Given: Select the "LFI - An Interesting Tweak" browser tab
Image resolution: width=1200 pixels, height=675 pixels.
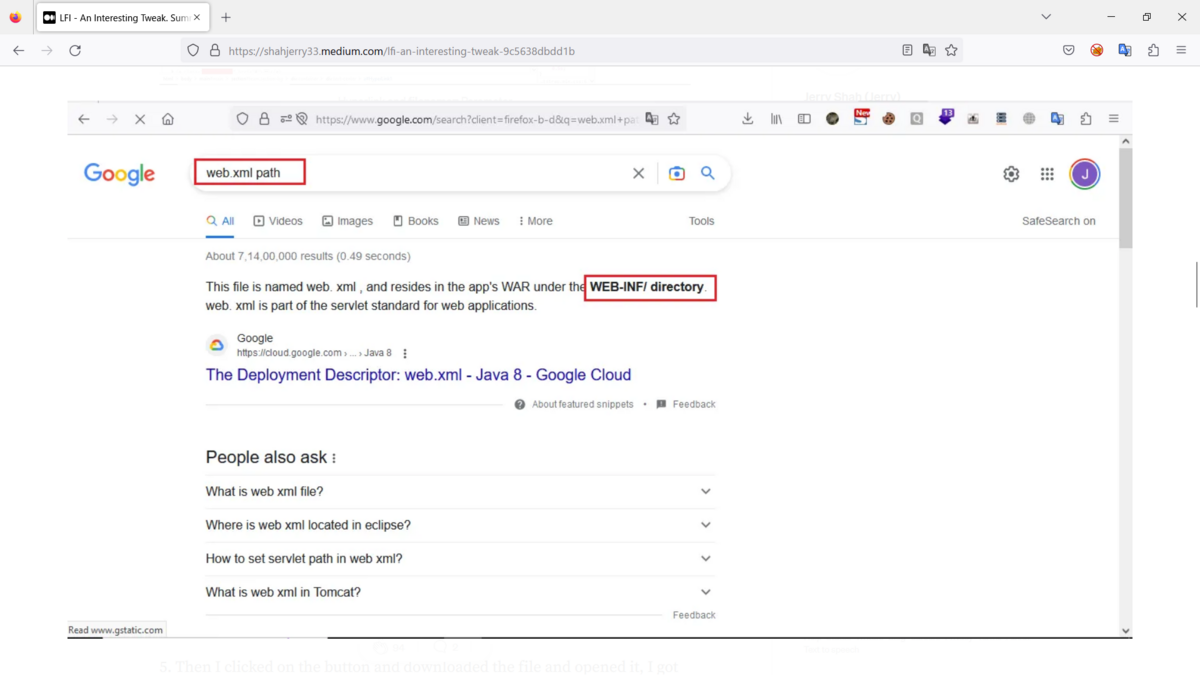Looking at the screenshot, I should (122, 17).
